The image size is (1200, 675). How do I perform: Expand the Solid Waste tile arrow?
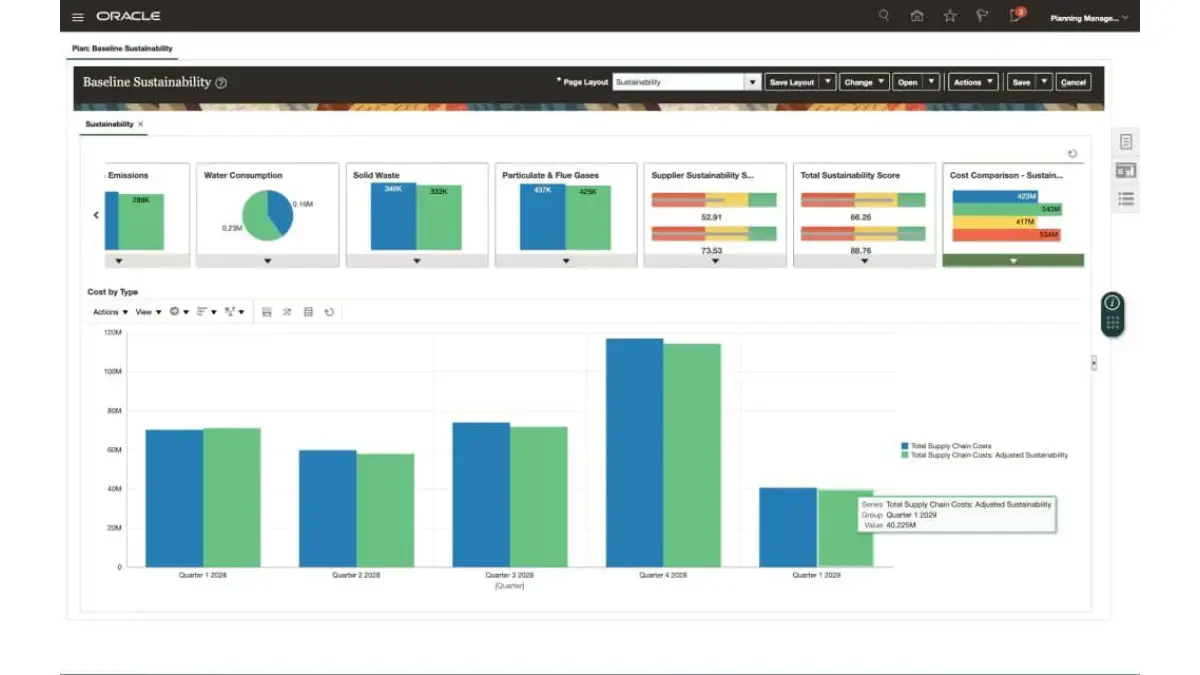click(x=417, y=261)
